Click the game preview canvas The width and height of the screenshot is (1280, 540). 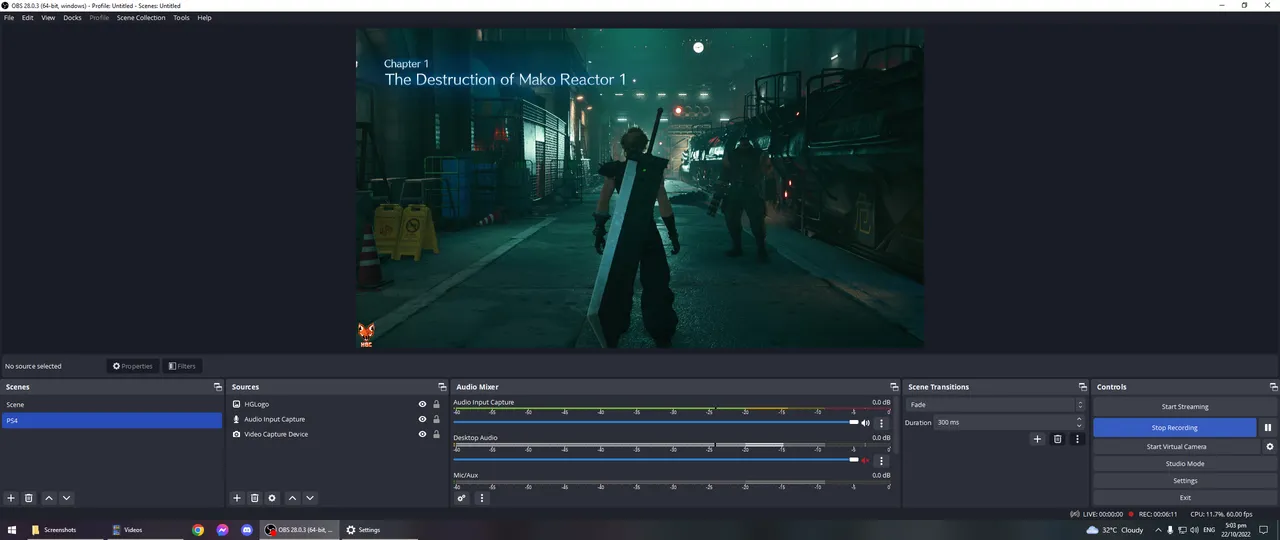[x=640, y=188]
